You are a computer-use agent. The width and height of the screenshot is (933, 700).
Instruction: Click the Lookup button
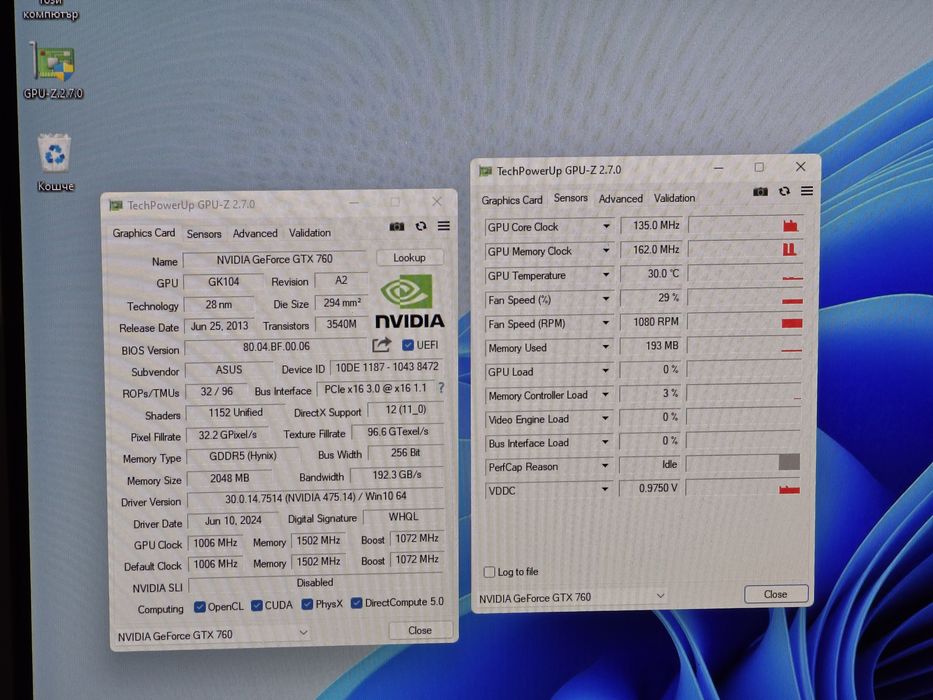pos(409,258)
